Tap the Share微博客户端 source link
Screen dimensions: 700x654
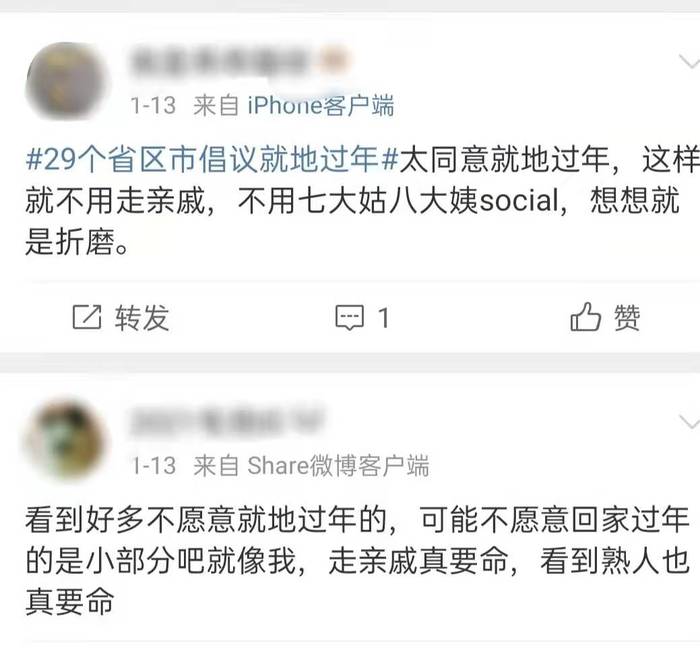click(x=338, y=466)
